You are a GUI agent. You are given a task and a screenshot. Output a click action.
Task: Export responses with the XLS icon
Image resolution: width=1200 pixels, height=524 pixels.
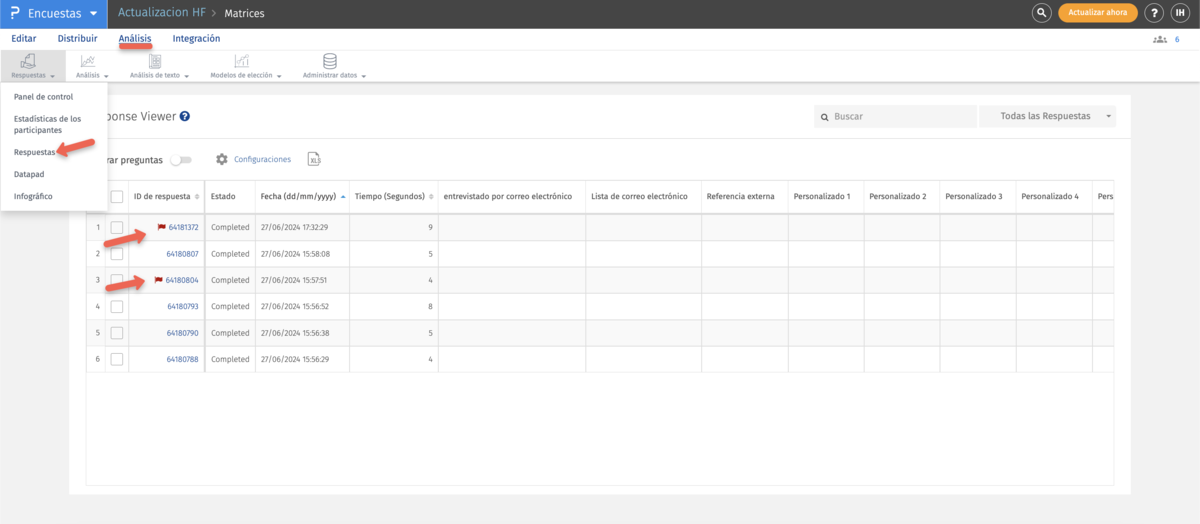click(x=313, y=159)
